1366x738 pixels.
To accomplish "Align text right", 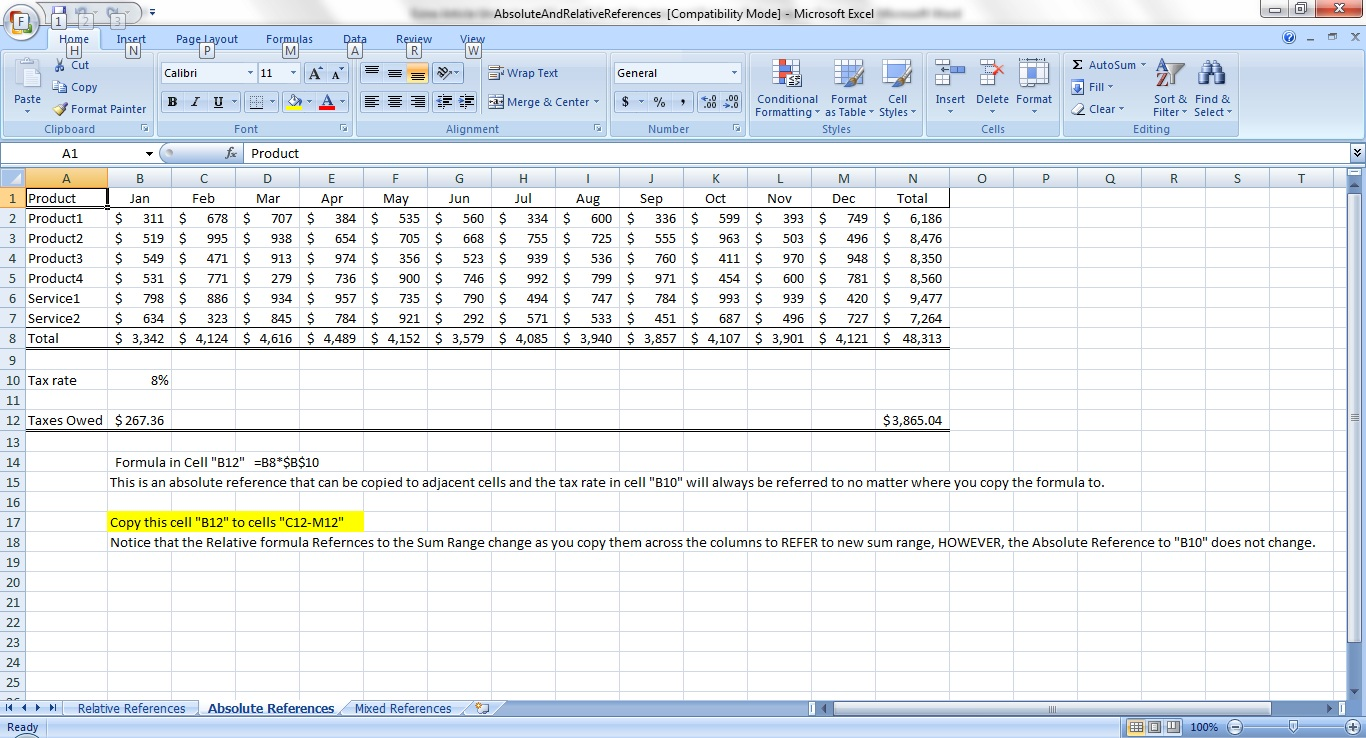I will point(418,102).
